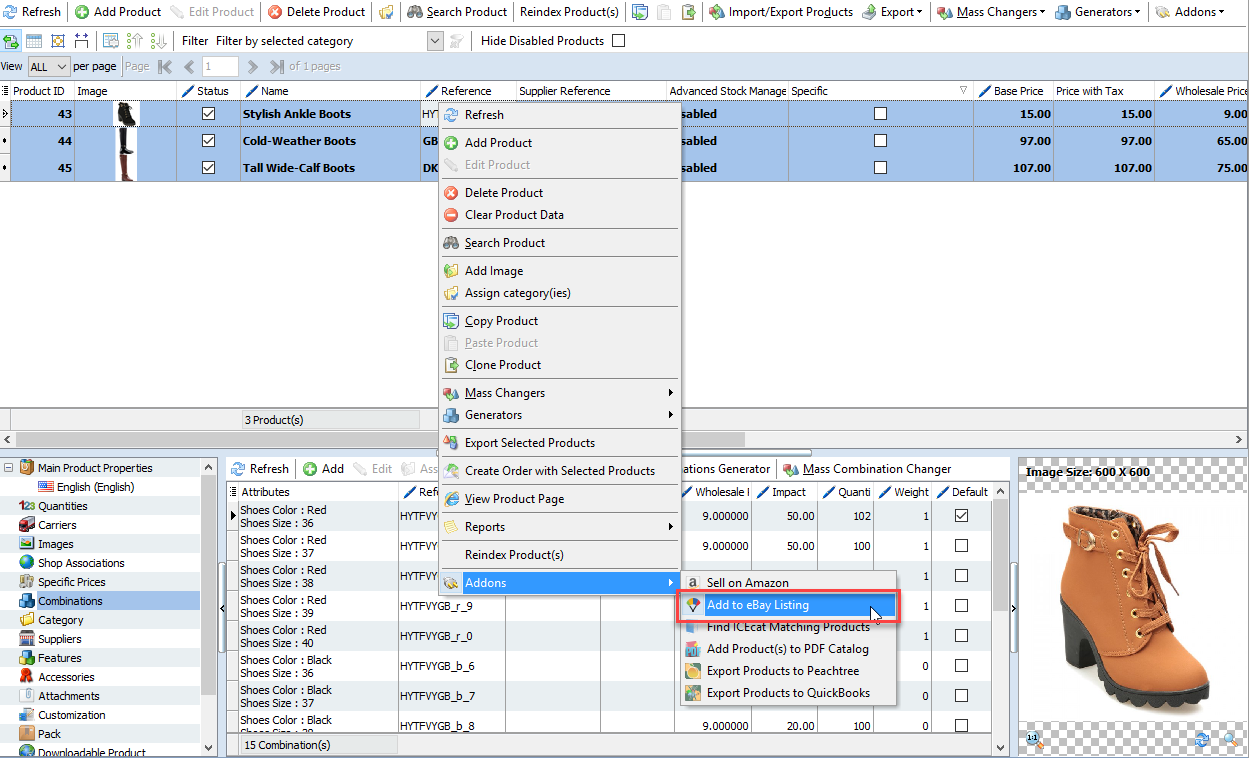Viewport: 1249px width, 758px height.
Task: Open the Export dropdown in toolbar
Action: click(890, 12)
